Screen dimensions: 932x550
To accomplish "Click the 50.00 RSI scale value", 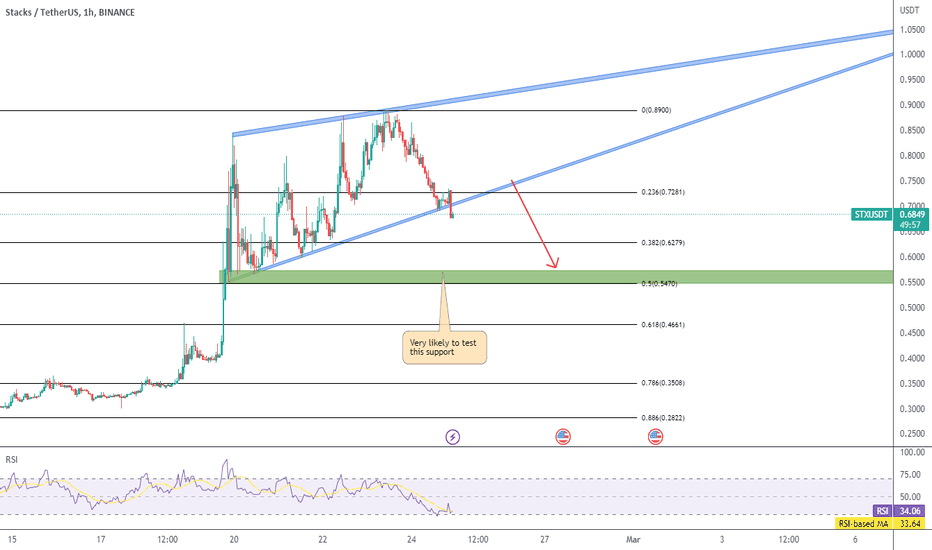I will tap(912, 496).
